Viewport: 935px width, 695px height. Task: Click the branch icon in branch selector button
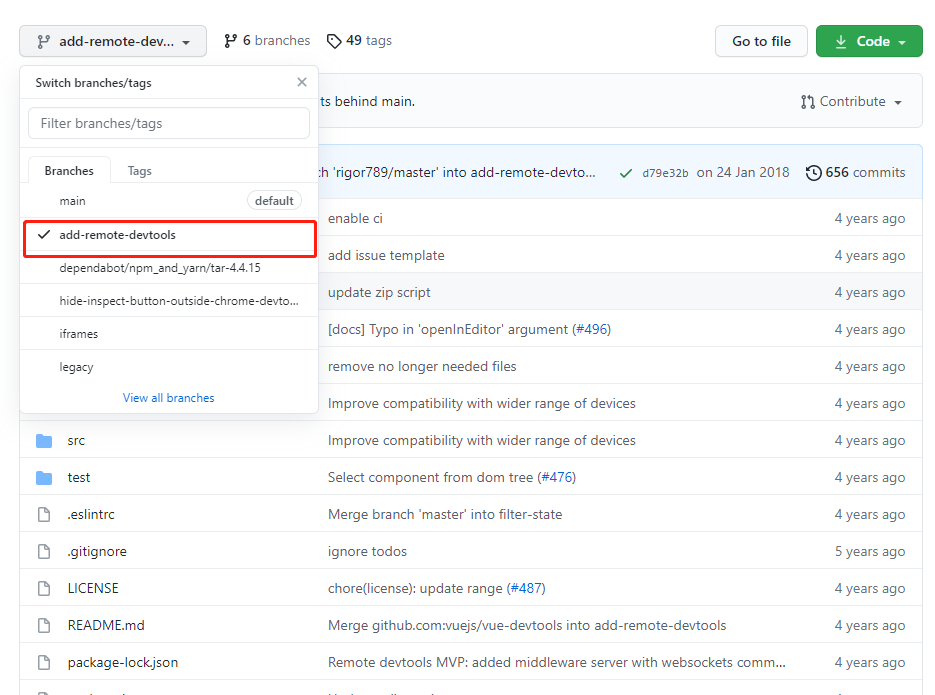44,42
